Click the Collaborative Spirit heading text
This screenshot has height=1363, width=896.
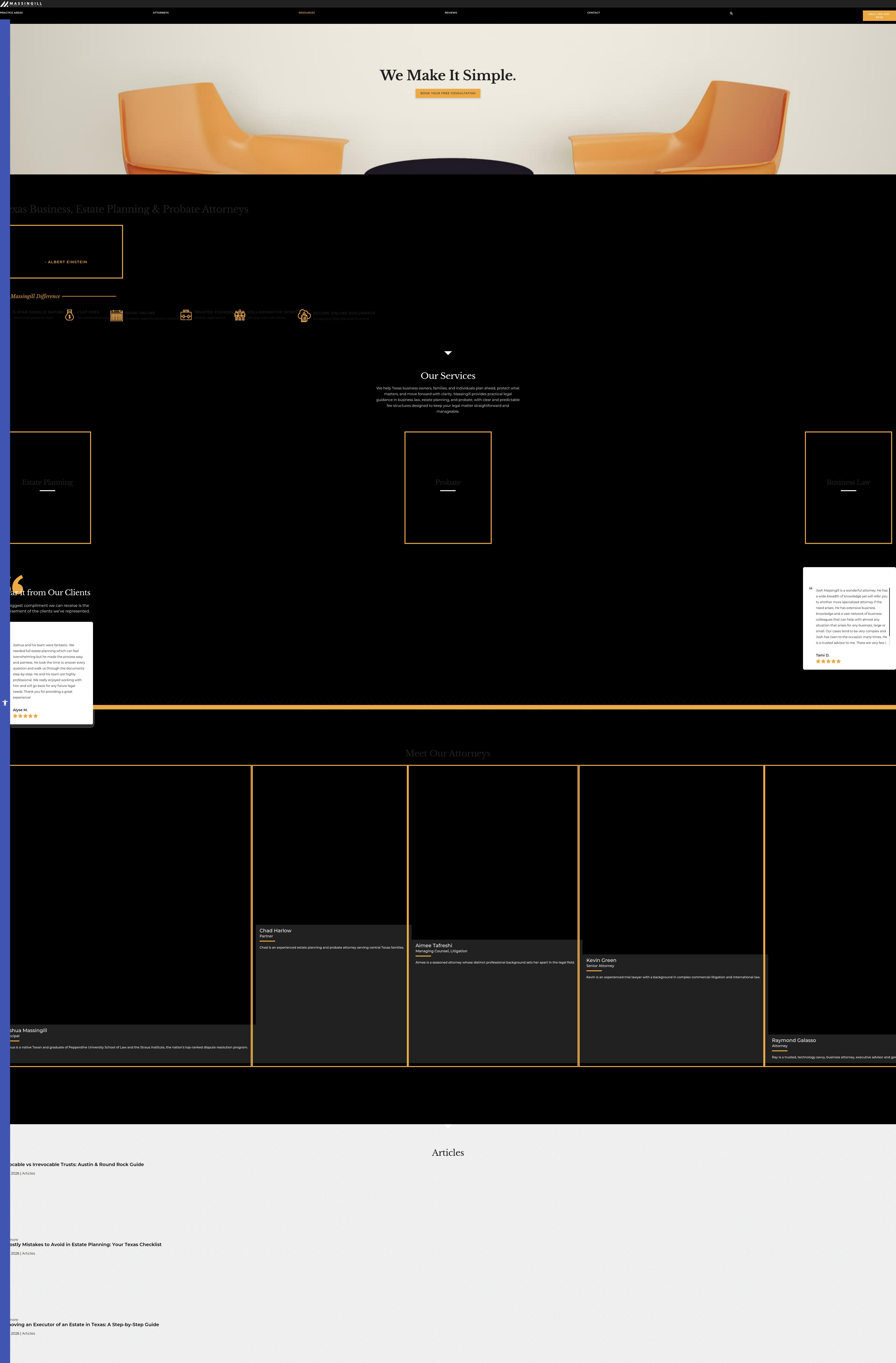pos(273,312)
